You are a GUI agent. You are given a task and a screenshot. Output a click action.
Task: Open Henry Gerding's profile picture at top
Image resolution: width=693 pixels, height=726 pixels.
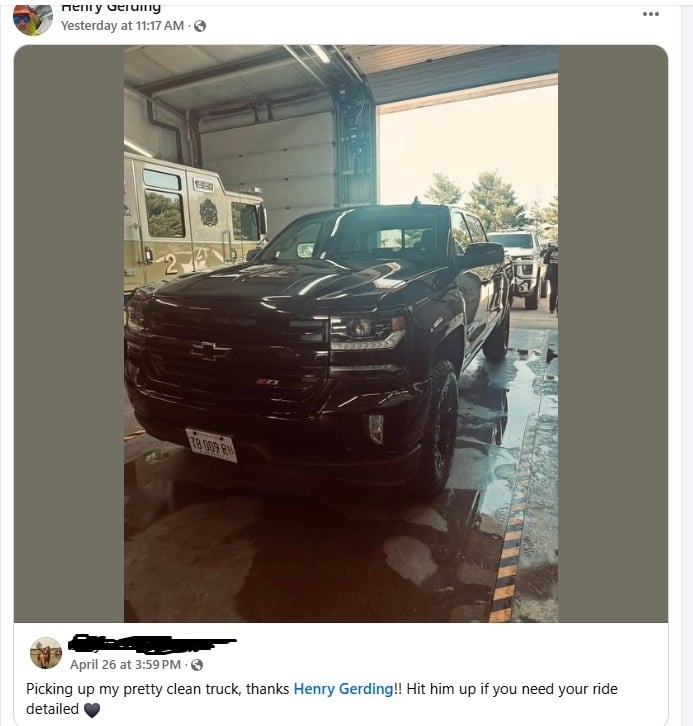(x=32, y=19)
